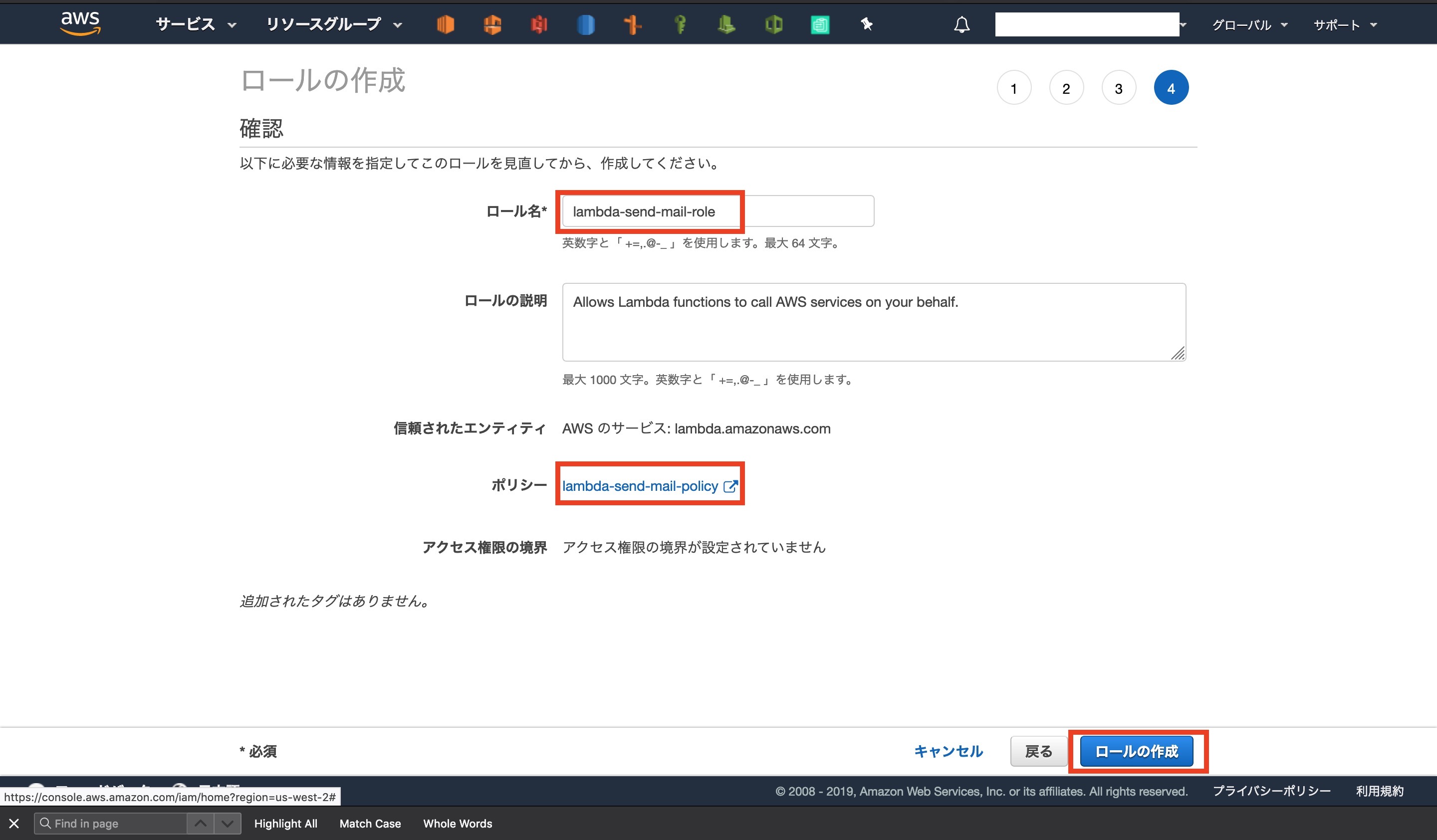
Task: Open the teal clipboard shortcut icon
Action: pos(820,24)
